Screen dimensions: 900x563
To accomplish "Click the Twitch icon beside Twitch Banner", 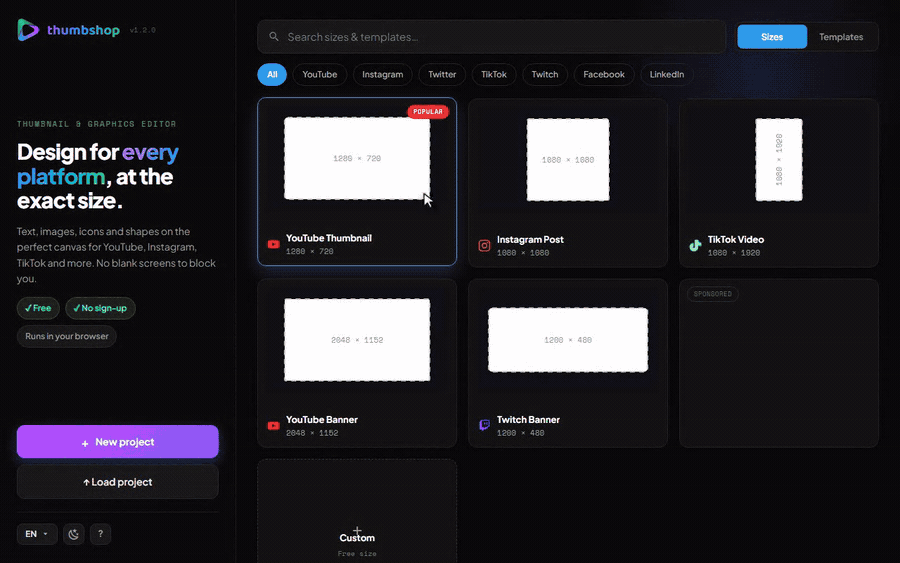I will [484, 425].
